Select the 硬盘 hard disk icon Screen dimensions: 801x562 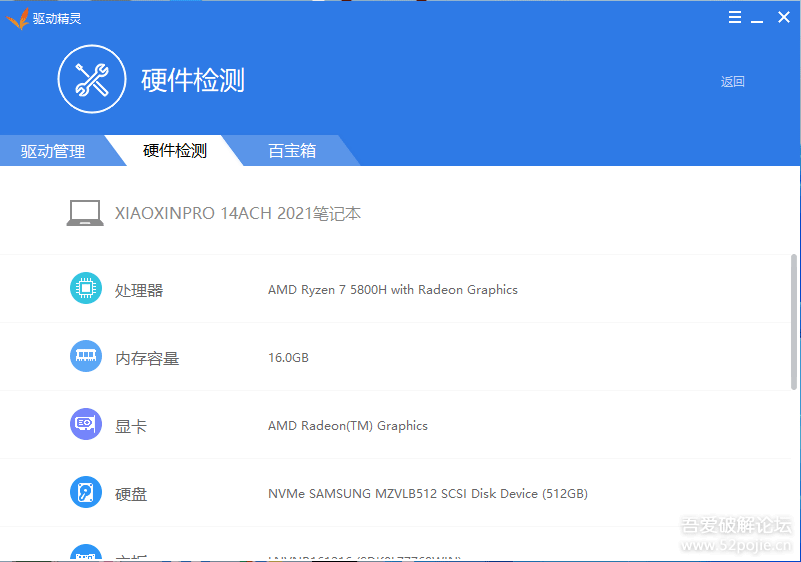coord(86,493)
